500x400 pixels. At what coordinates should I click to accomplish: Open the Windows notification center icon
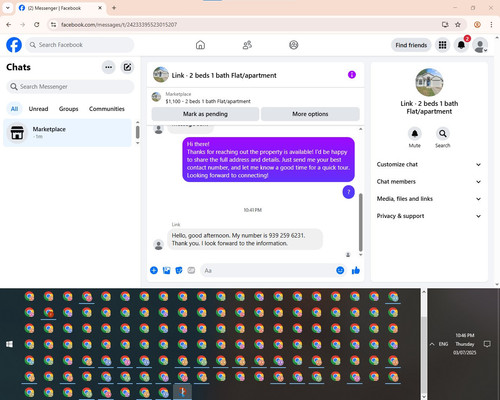pyautogui.click(x=487, y=344)
